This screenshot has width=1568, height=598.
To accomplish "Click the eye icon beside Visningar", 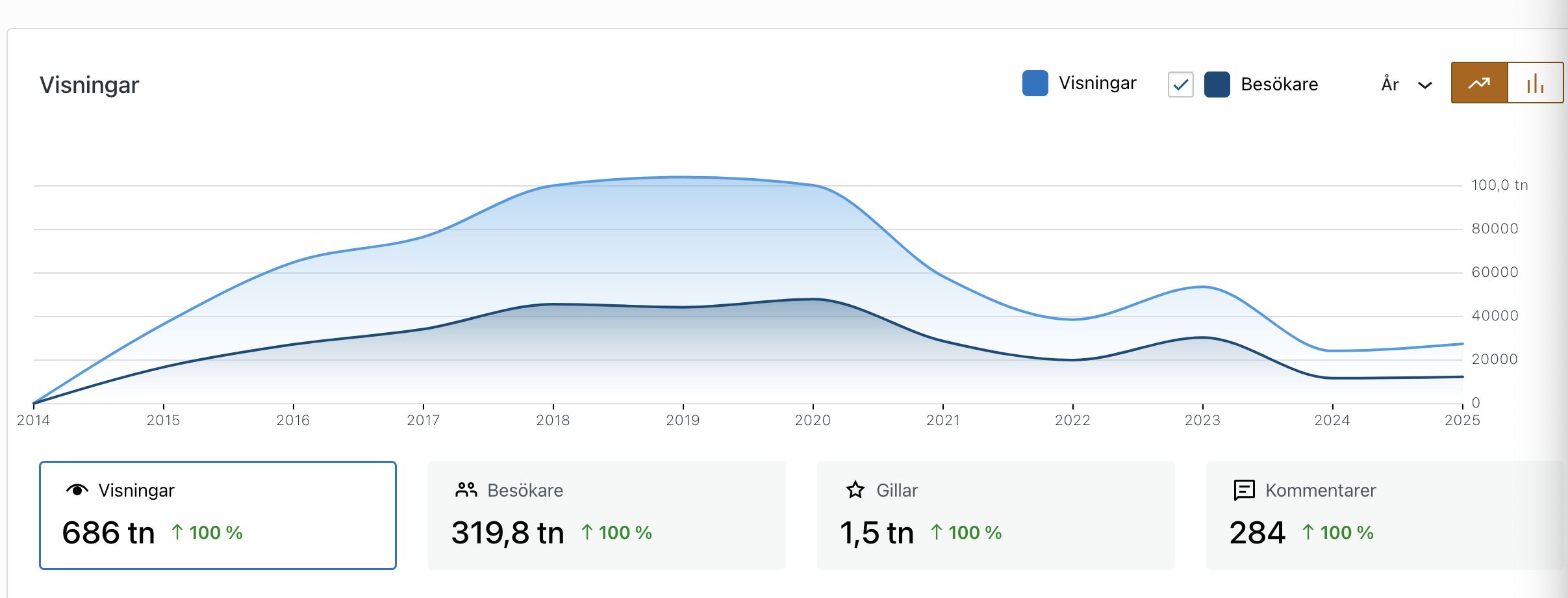I will [77, 490].
